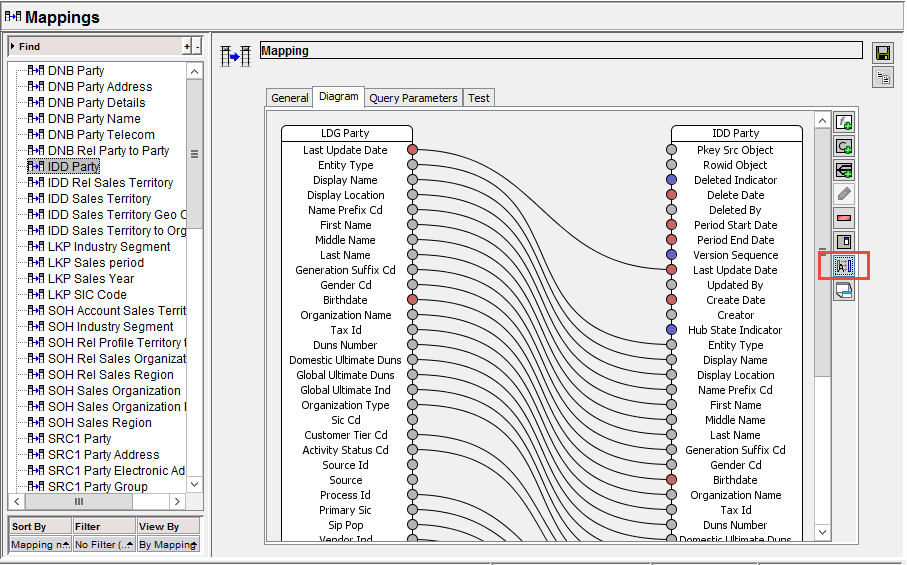The image size is (907, 565).
Task: Click the gray panel icon above auto-map
Action: point(844,242)
